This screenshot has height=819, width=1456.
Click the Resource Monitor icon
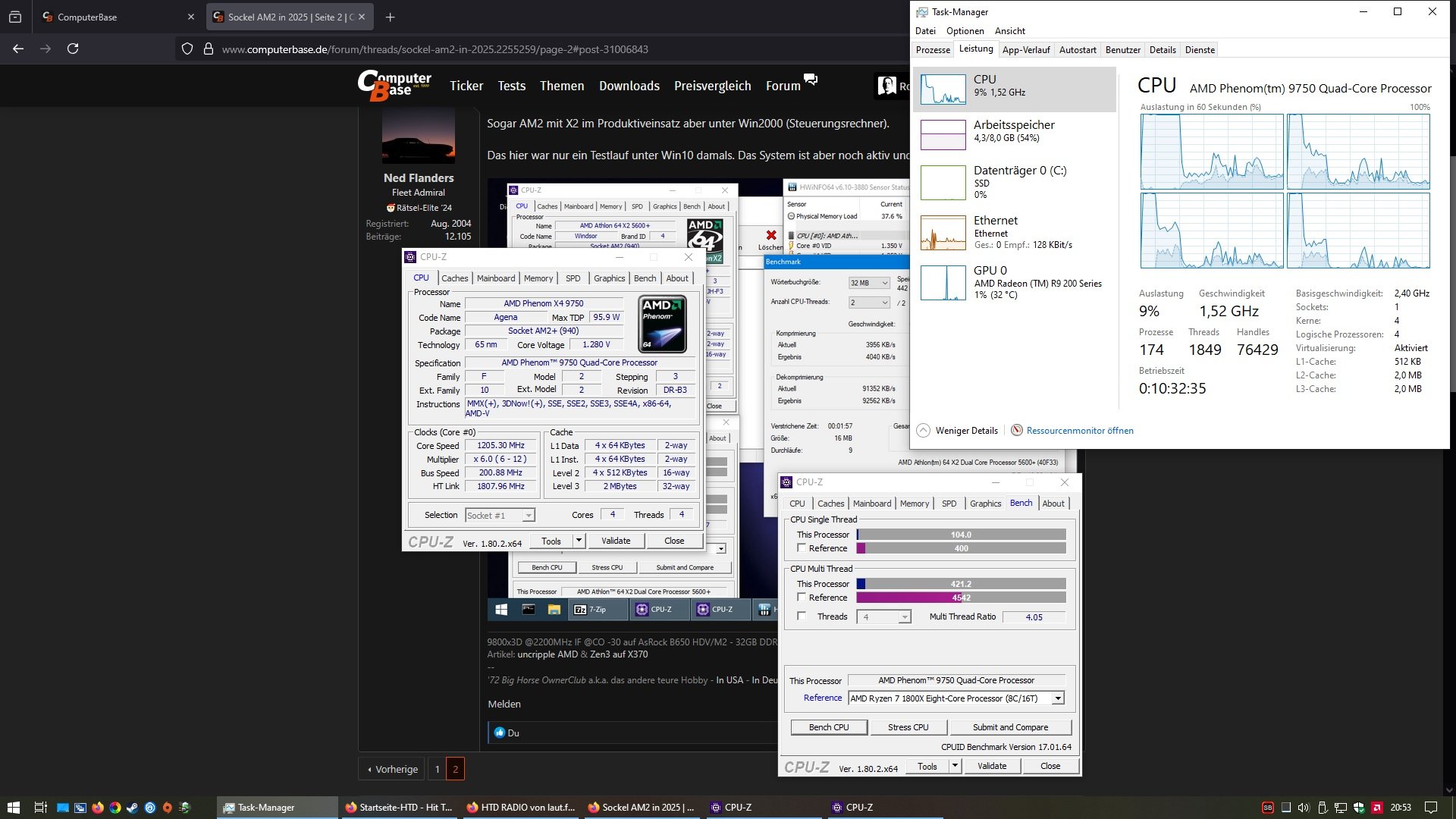[x=1017, y=431]
